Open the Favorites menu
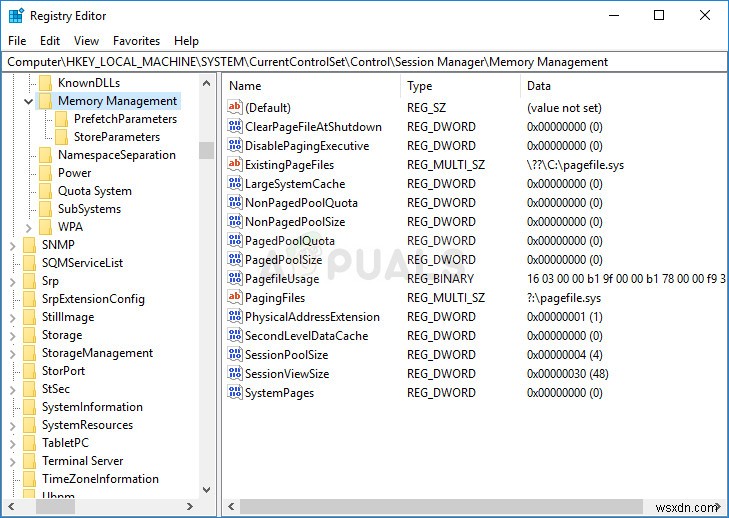 click(136, 41)
